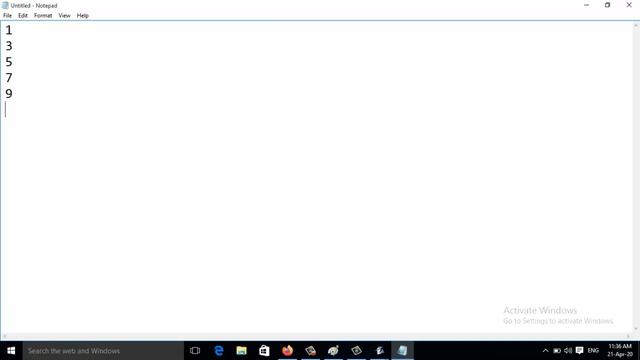Click the Windows Start button
This screenshot has height=360, width=640.
[11, 351]
